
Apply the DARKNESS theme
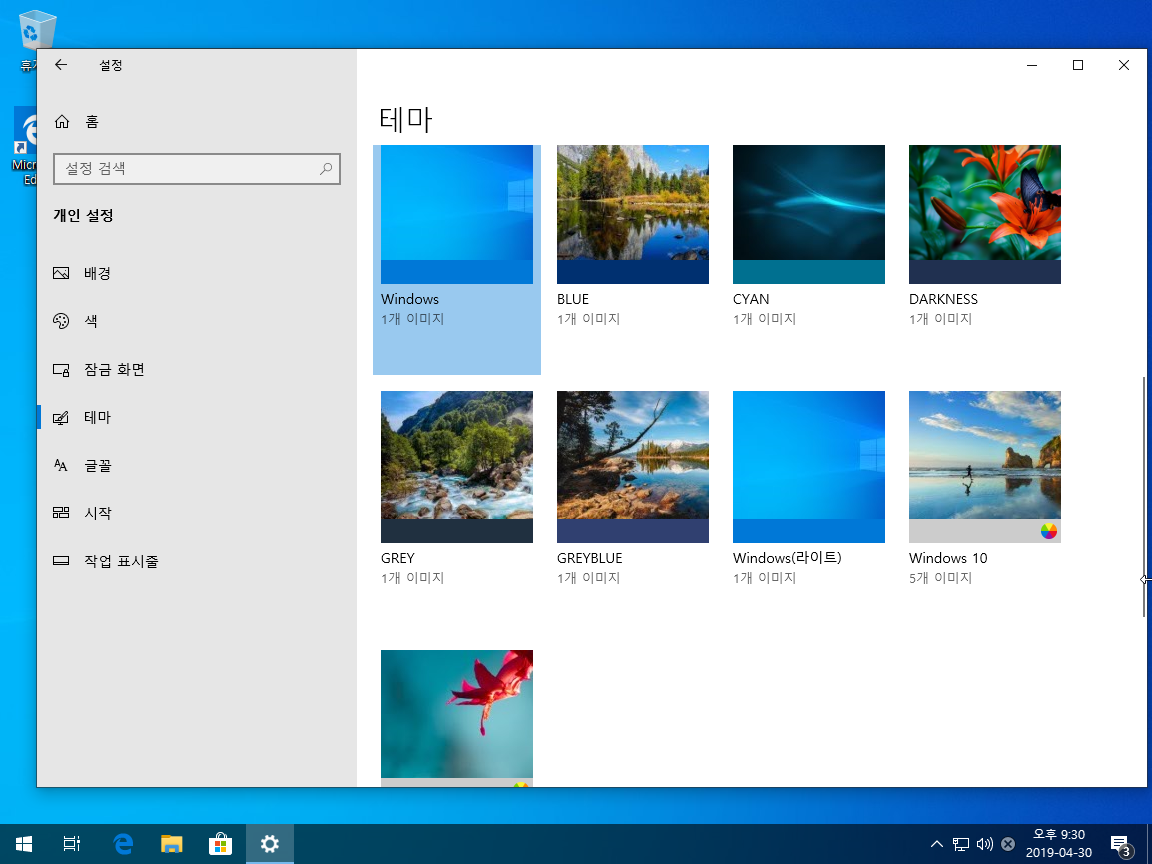(x=984, y=215)
